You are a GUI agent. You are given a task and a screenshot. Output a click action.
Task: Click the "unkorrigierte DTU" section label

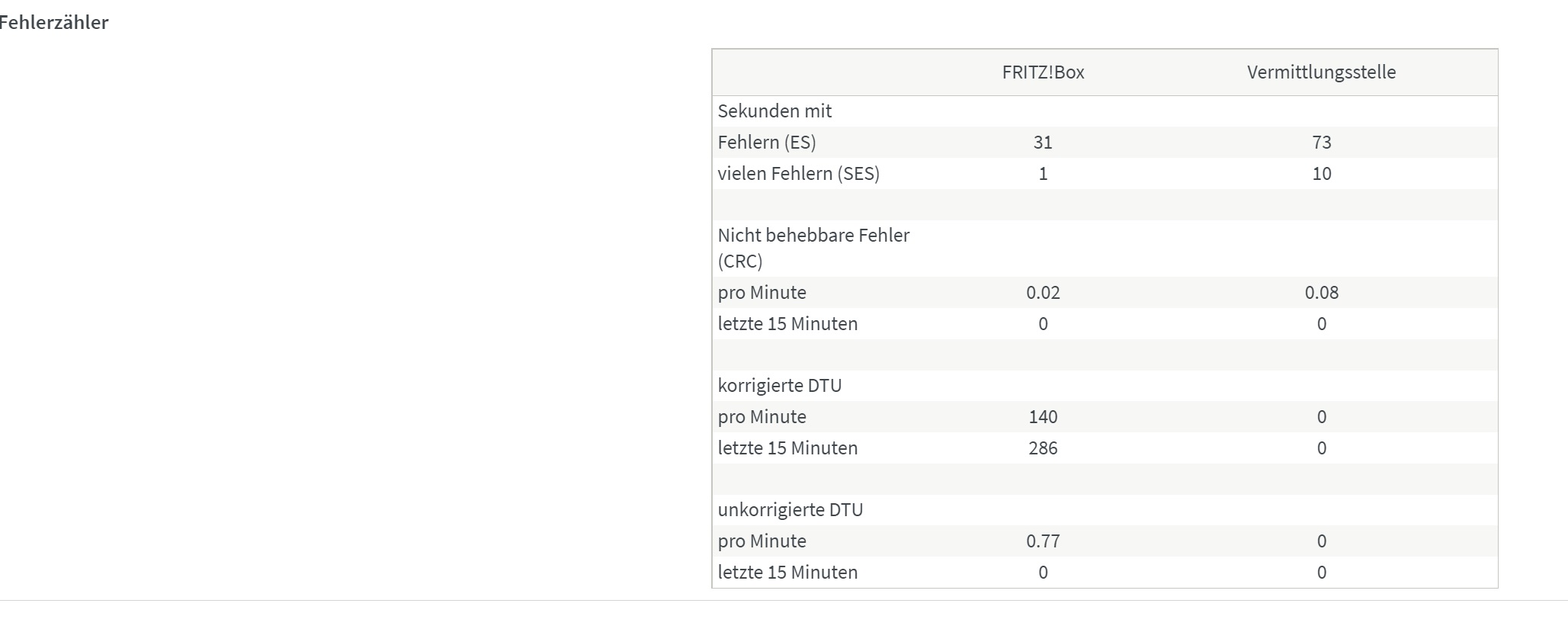[x=790, y=510]
